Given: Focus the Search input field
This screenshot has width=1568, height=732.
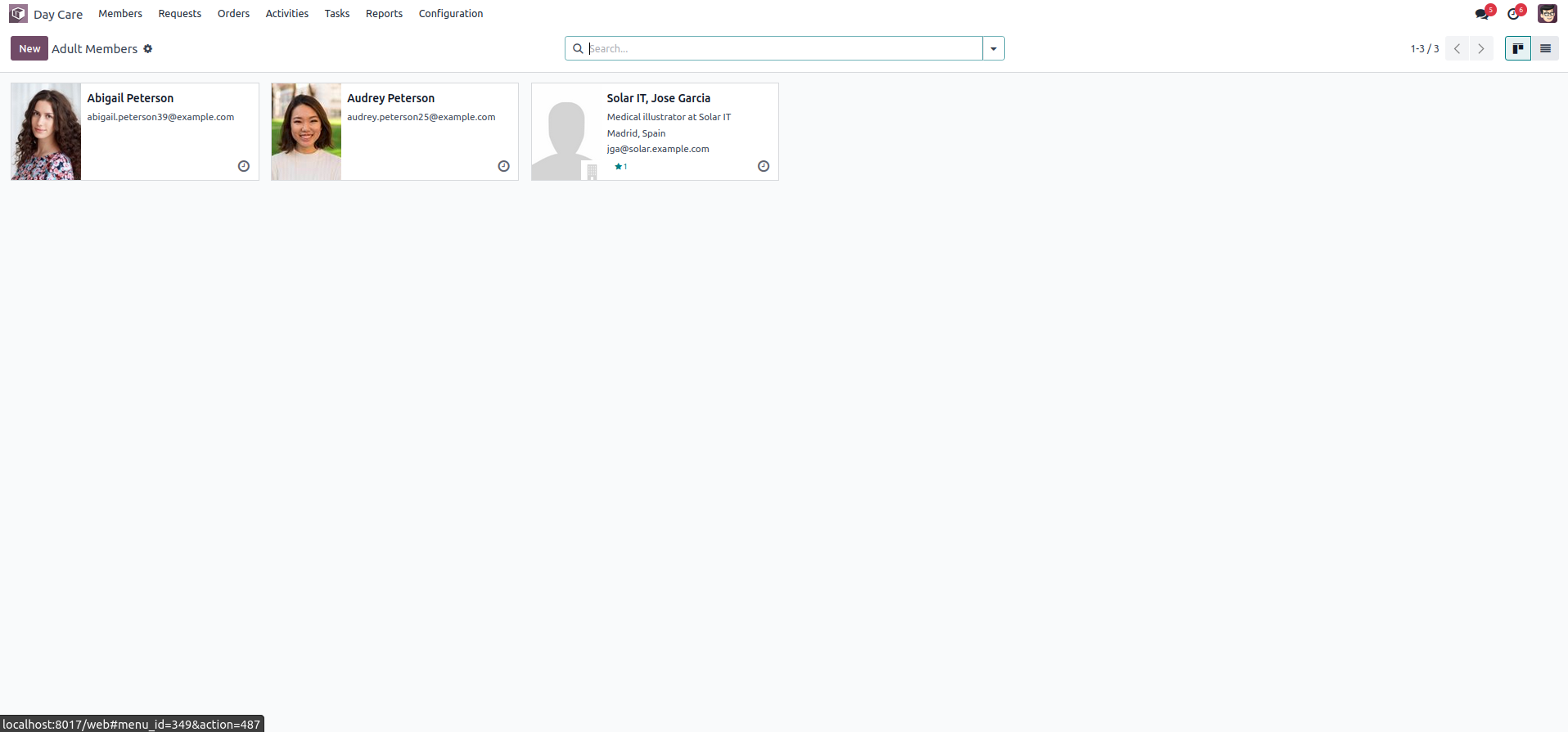Looking at the screenshot, I should coord(784,48).
